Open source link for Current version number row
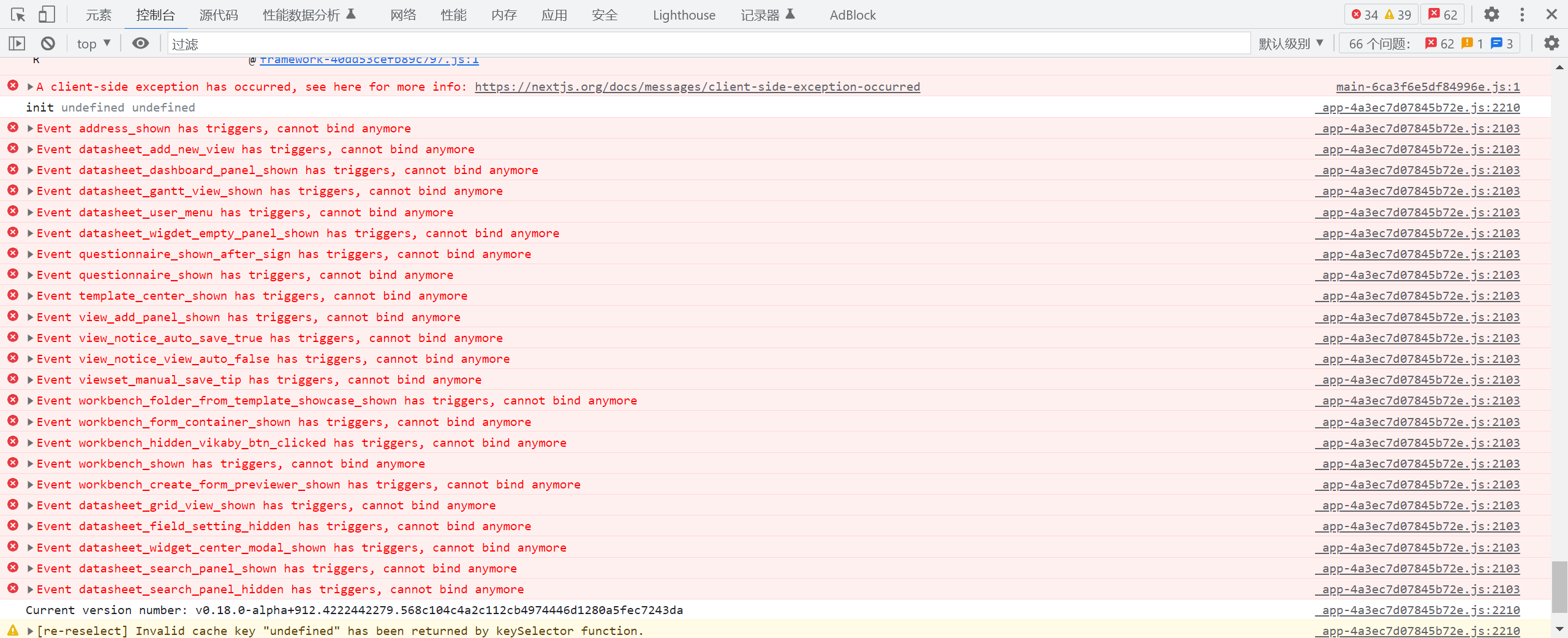1568x638 pixels. pos(1418,610)
